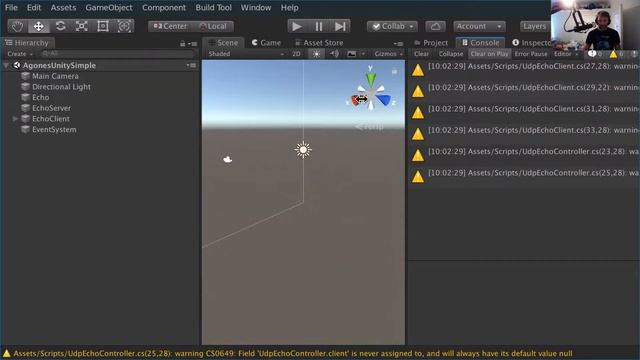This screenshot has width=640, height=360.
Task: Select Main Camera in Hierarchy
Action: pyautogui.click(x=55, y=76)
